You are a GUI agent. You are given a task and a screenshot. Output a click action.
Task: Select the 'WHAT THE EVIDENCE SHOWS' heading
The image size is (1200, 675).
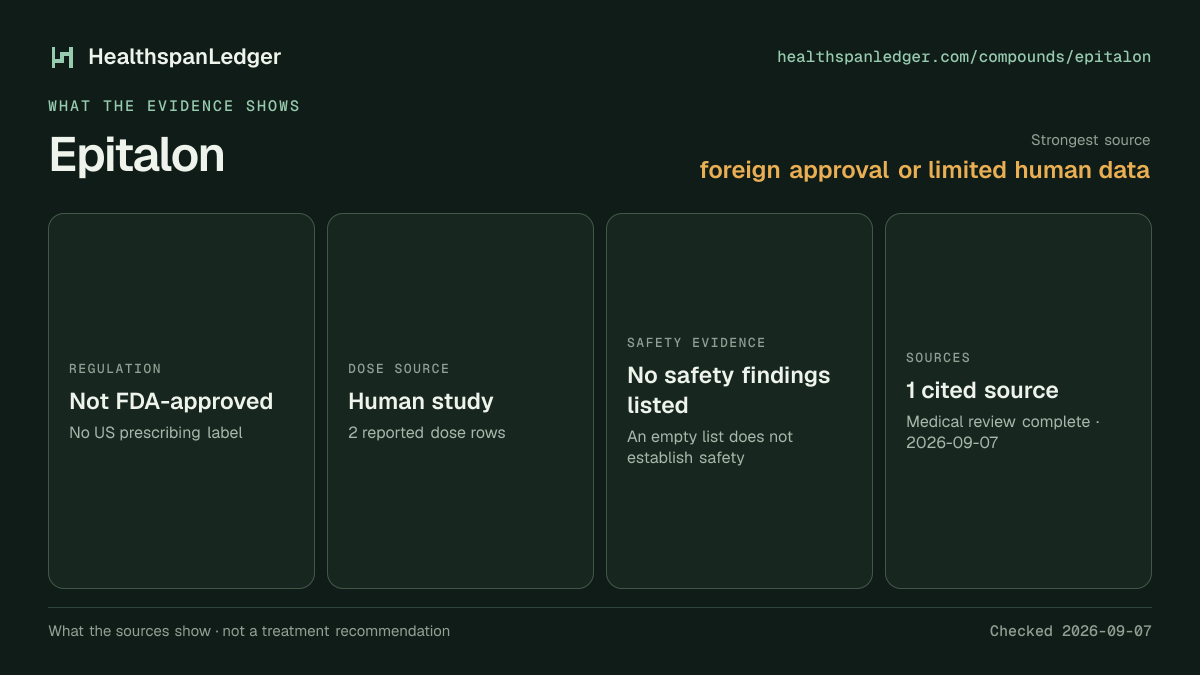pyautogui.click(x=174, y=106)
